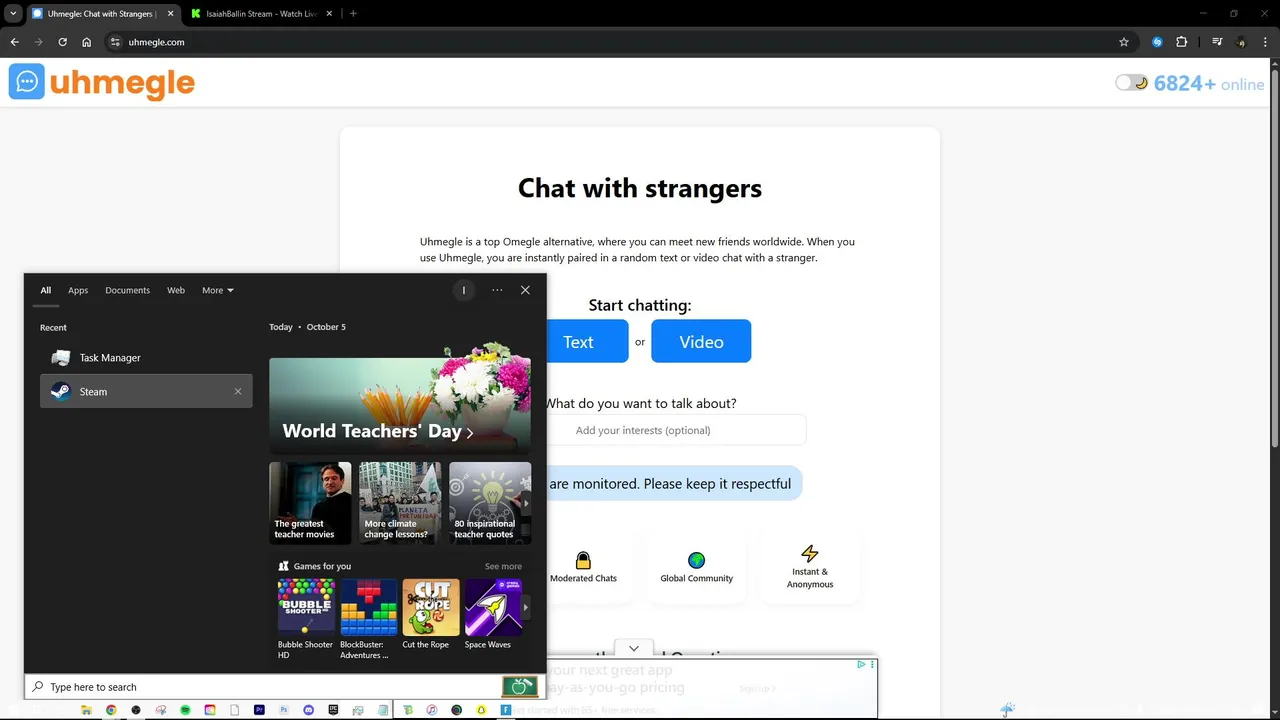The image size is (1280, 720).
Task: Open Photoshop from the taskbar
Action: click(x=284, y=710)
